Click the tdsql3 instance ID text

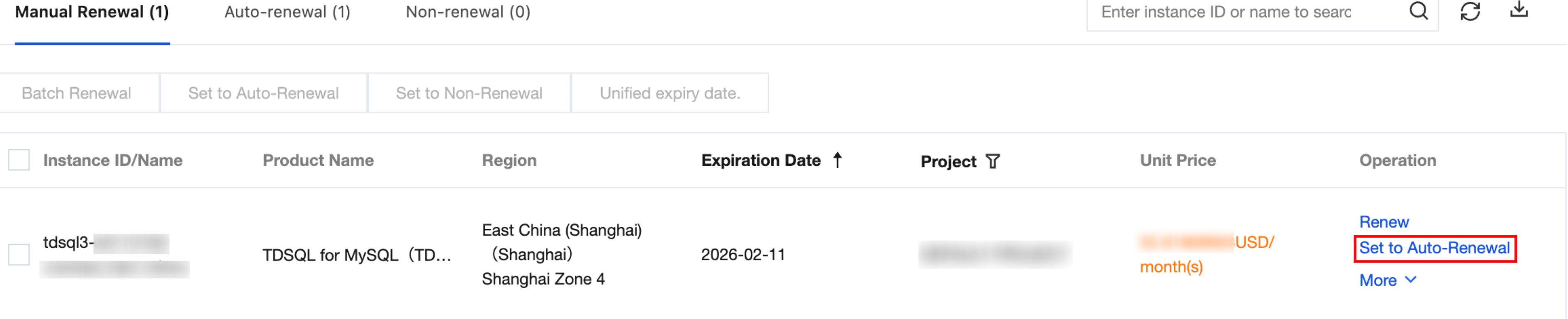point(68,242)
